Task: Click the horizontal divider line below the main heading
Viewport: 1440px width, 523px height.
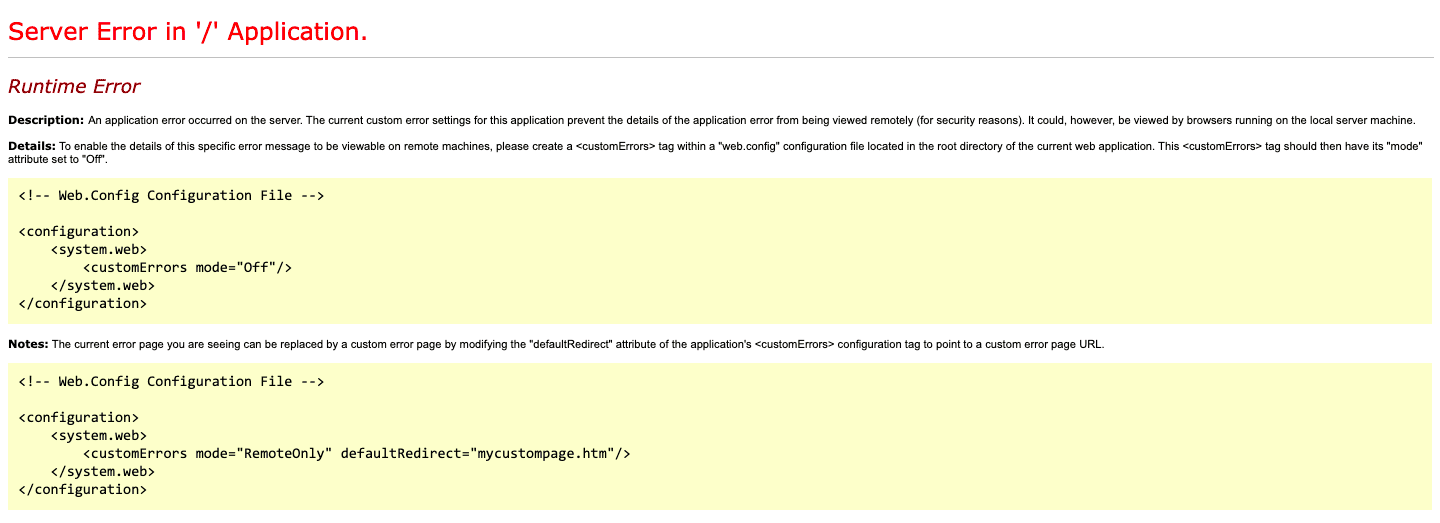Action: click(x=720, y=58)
